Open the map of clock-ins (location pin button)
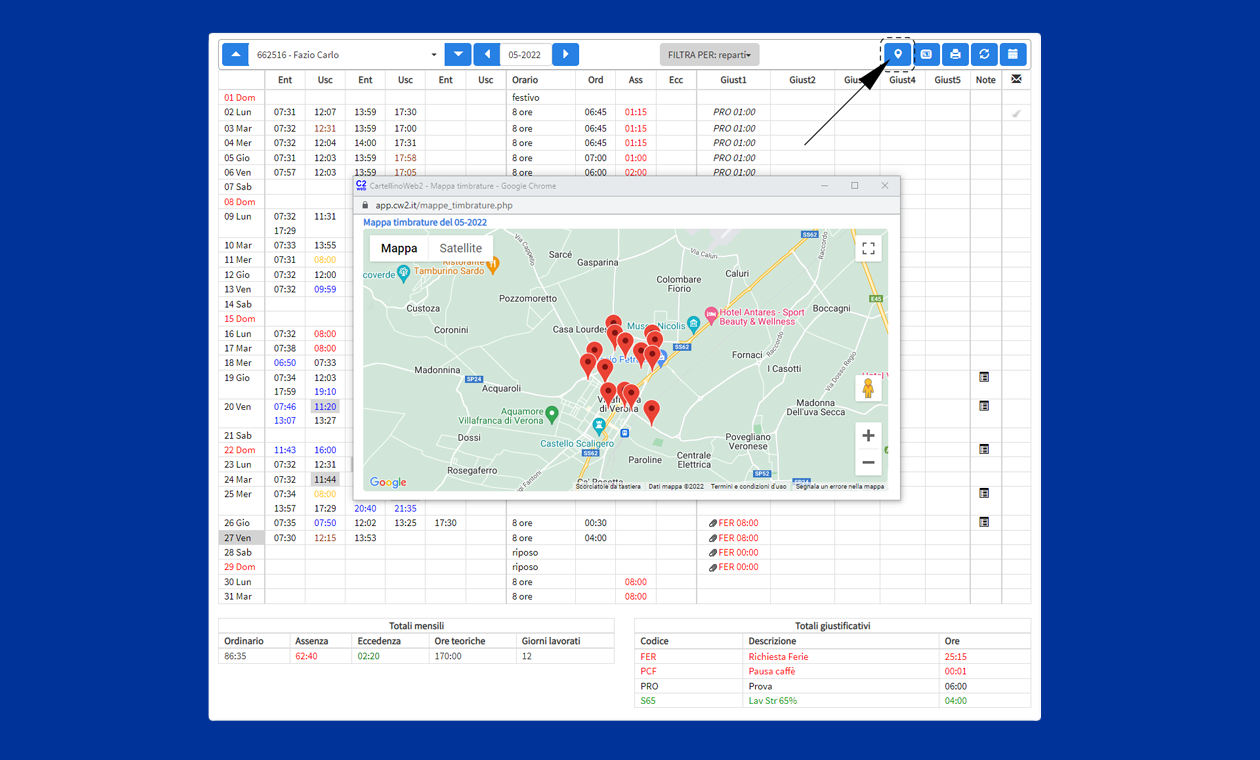Image resolution: width=1260 pixels, height=760 pixels. pos(898,54)
